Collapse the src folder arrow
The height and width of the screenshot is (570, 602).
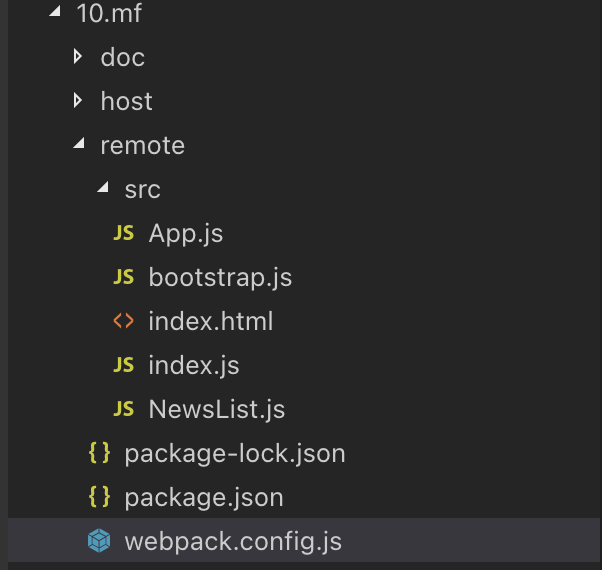103,187
